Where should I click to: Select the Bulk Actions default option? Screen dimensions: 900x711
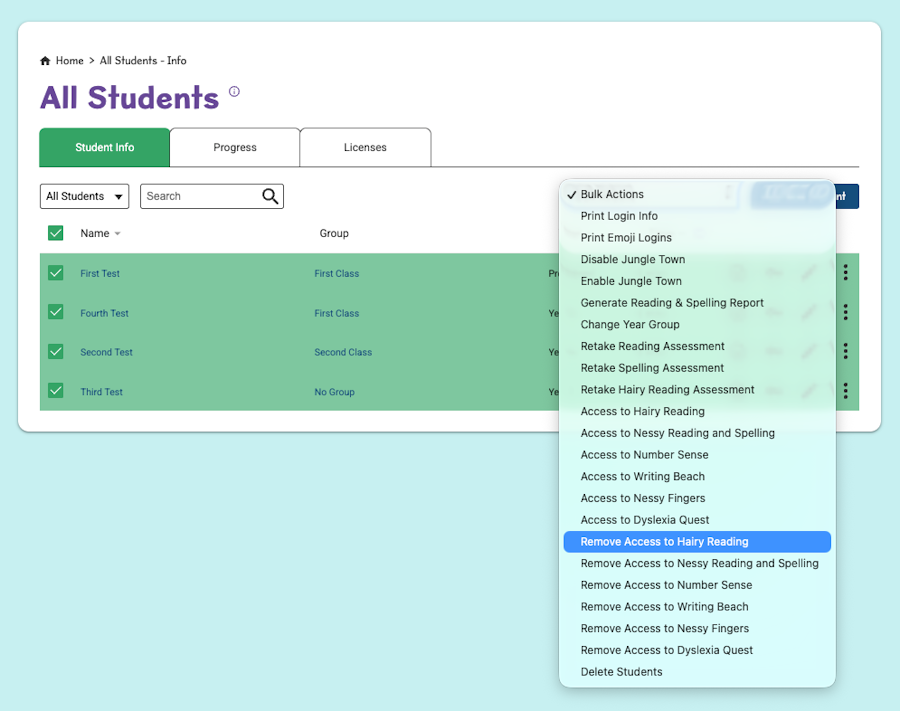click(697, 194)
